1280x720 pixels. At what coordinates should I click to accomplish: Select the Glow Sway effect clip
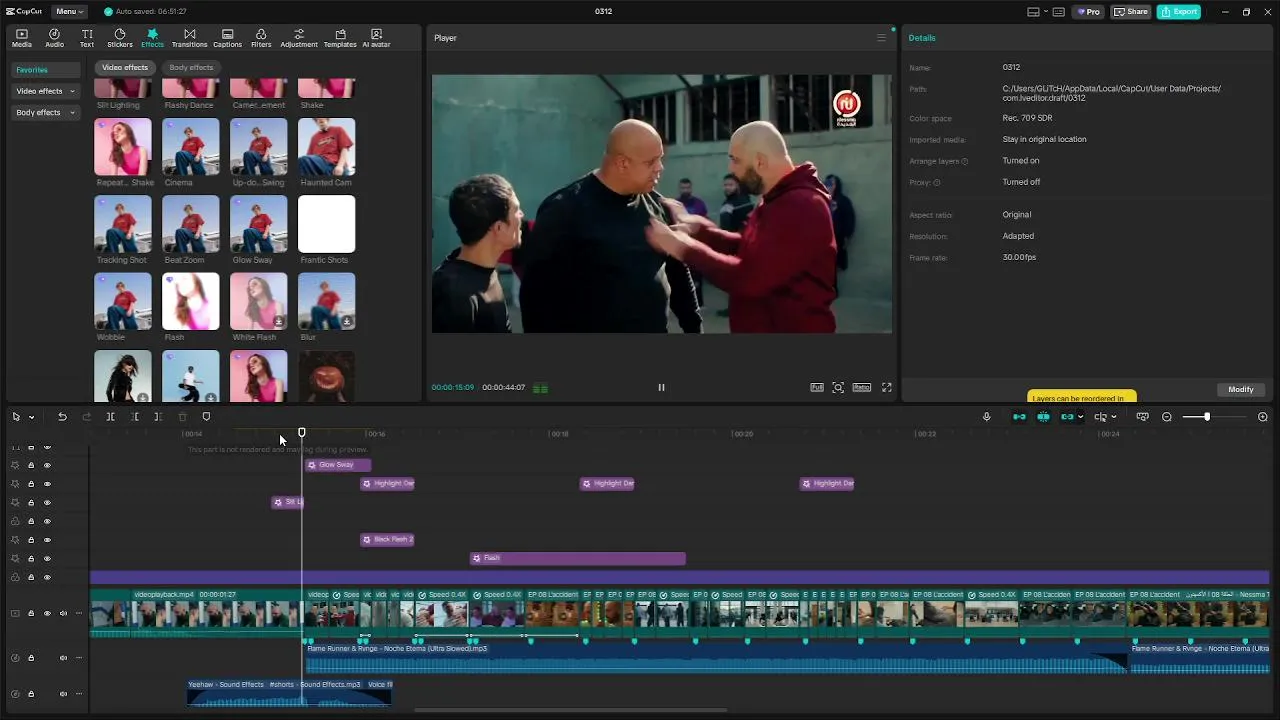338,465
